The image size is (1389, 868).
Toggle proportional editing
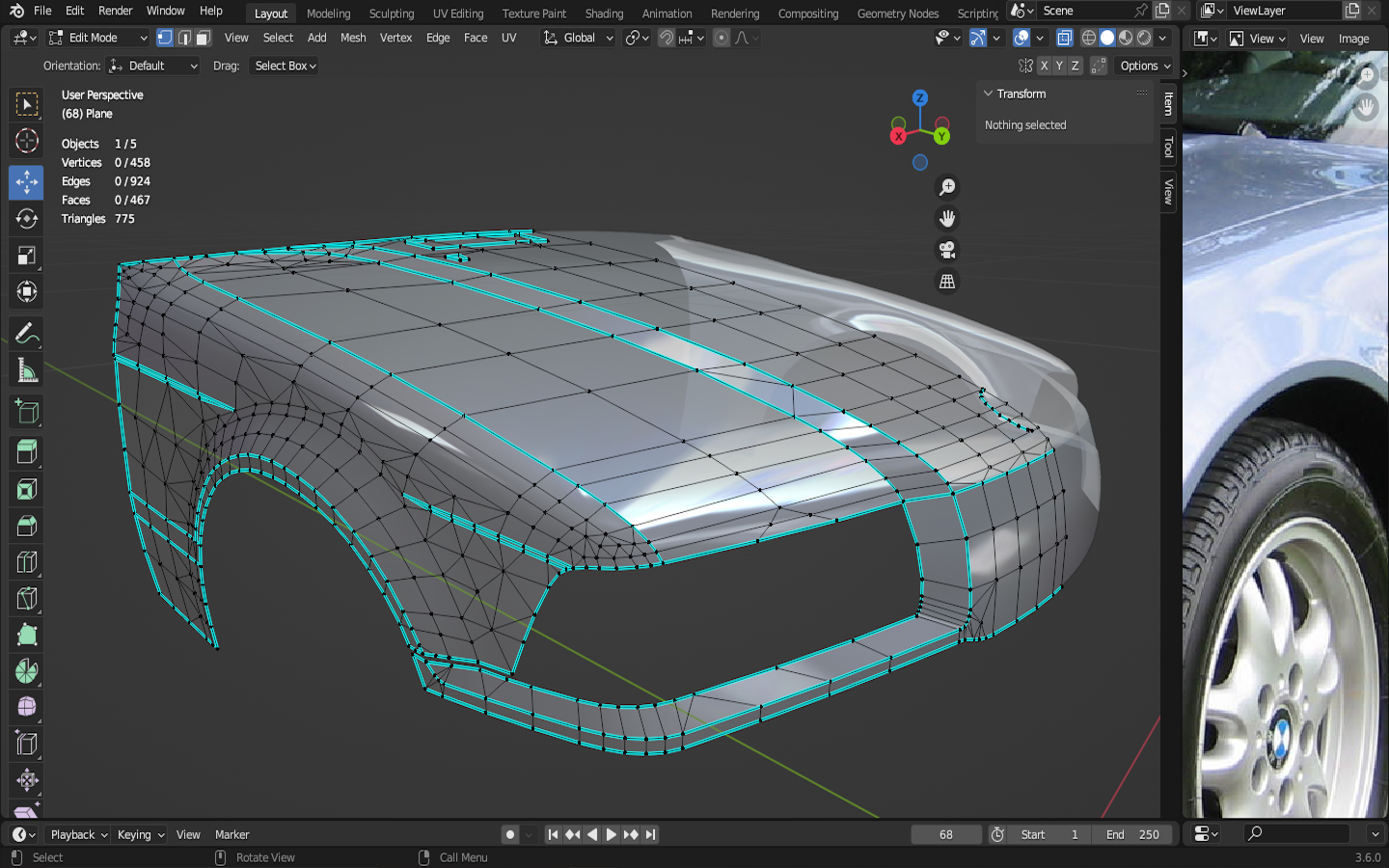tap(721, 38)
